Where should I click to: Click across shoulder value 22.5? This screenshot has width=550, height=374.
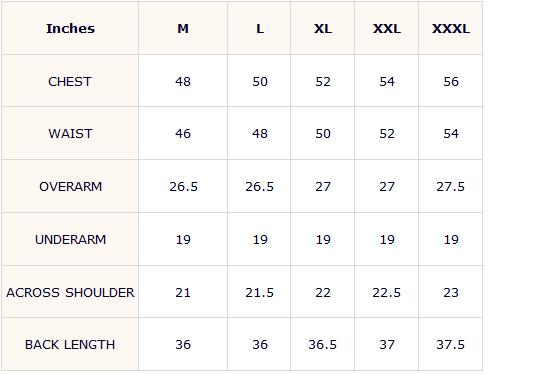(387, 292)
